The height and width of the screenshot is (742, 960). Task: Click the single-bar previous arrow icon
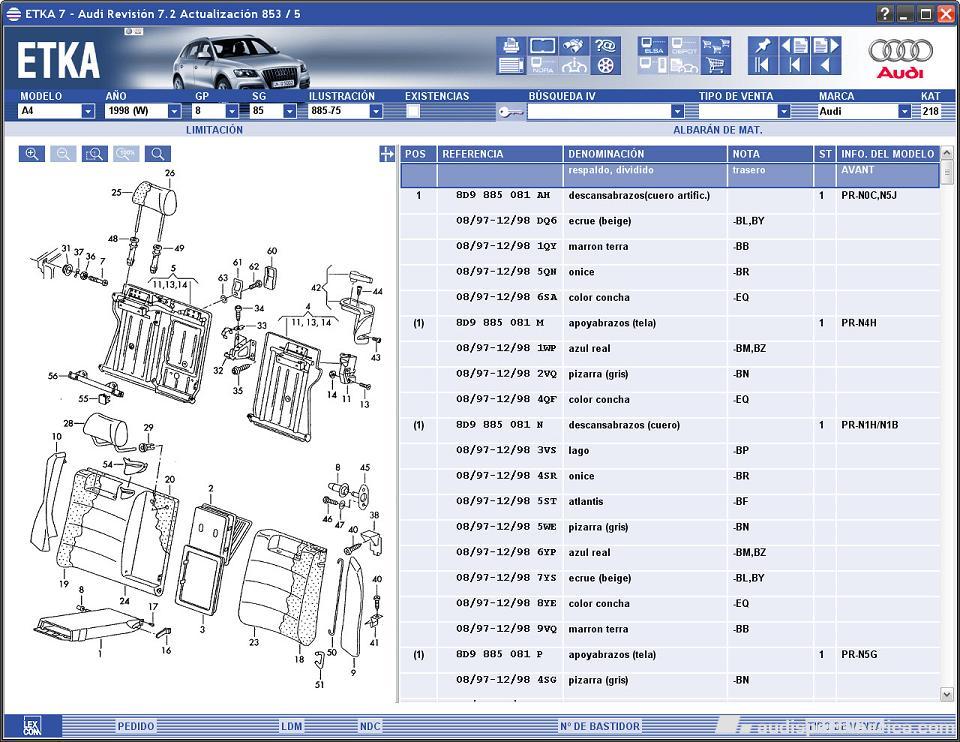pyautogui.click(x=794, y=65)
